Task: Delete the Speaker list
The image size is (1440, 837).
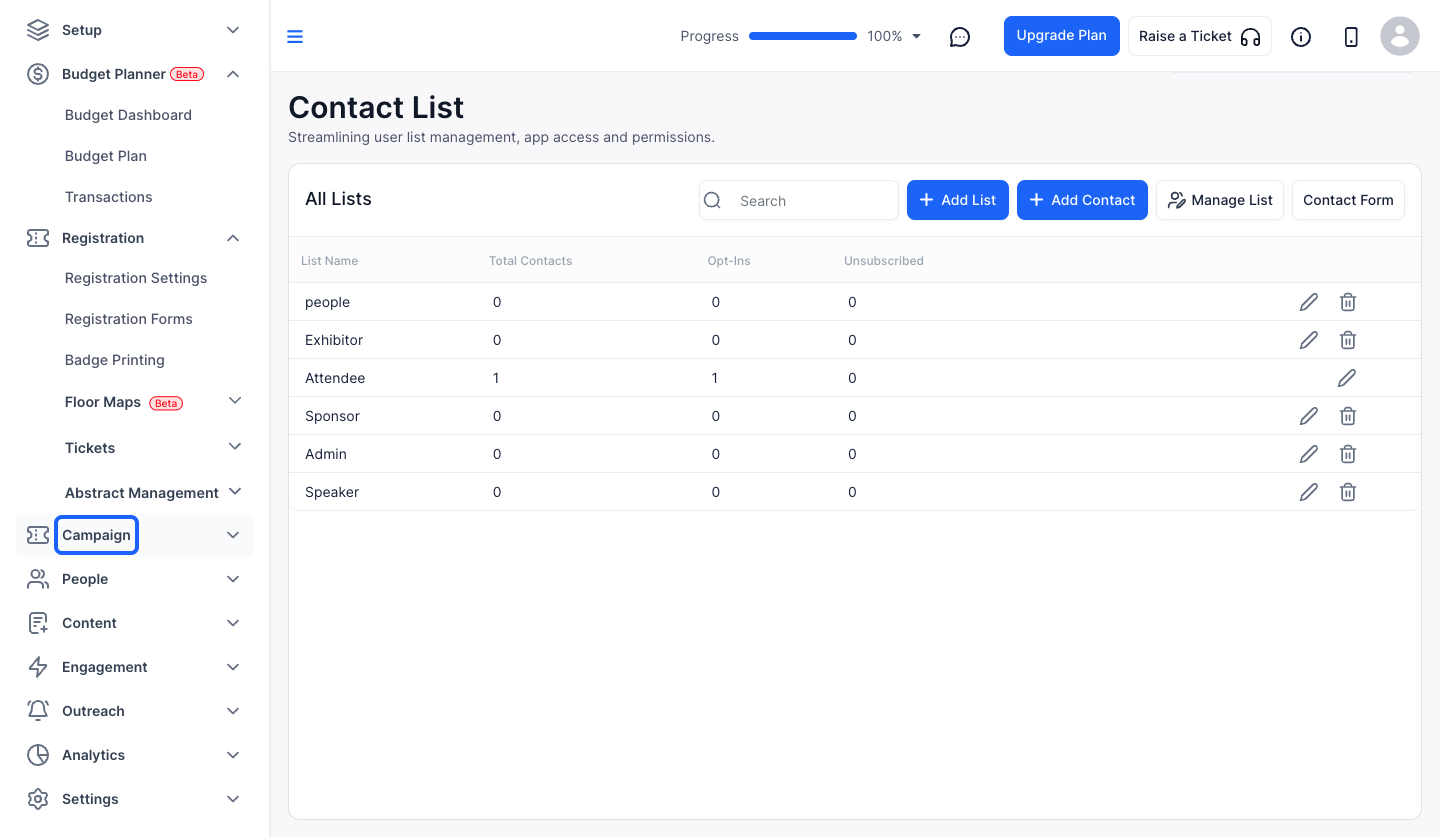Action: pos(1348,492)
